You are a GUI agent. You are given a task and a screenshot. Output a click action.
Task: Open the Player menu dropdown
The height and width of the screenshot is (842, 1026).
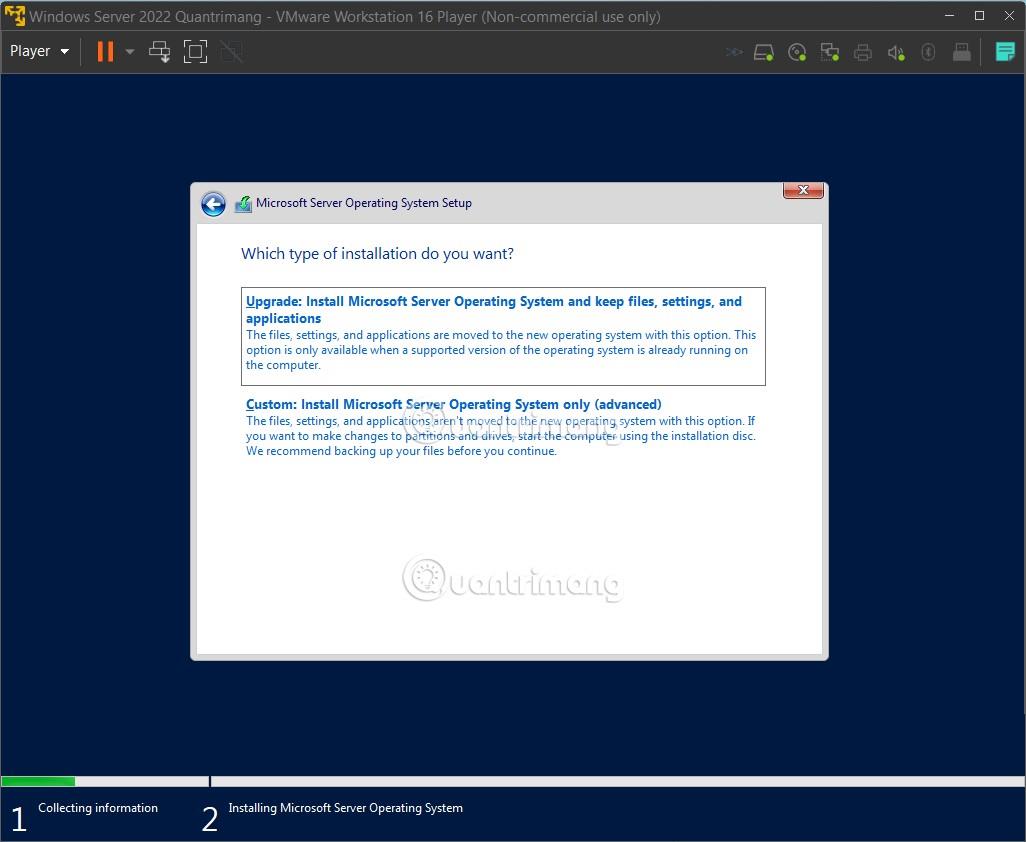[x=39, y=51]
